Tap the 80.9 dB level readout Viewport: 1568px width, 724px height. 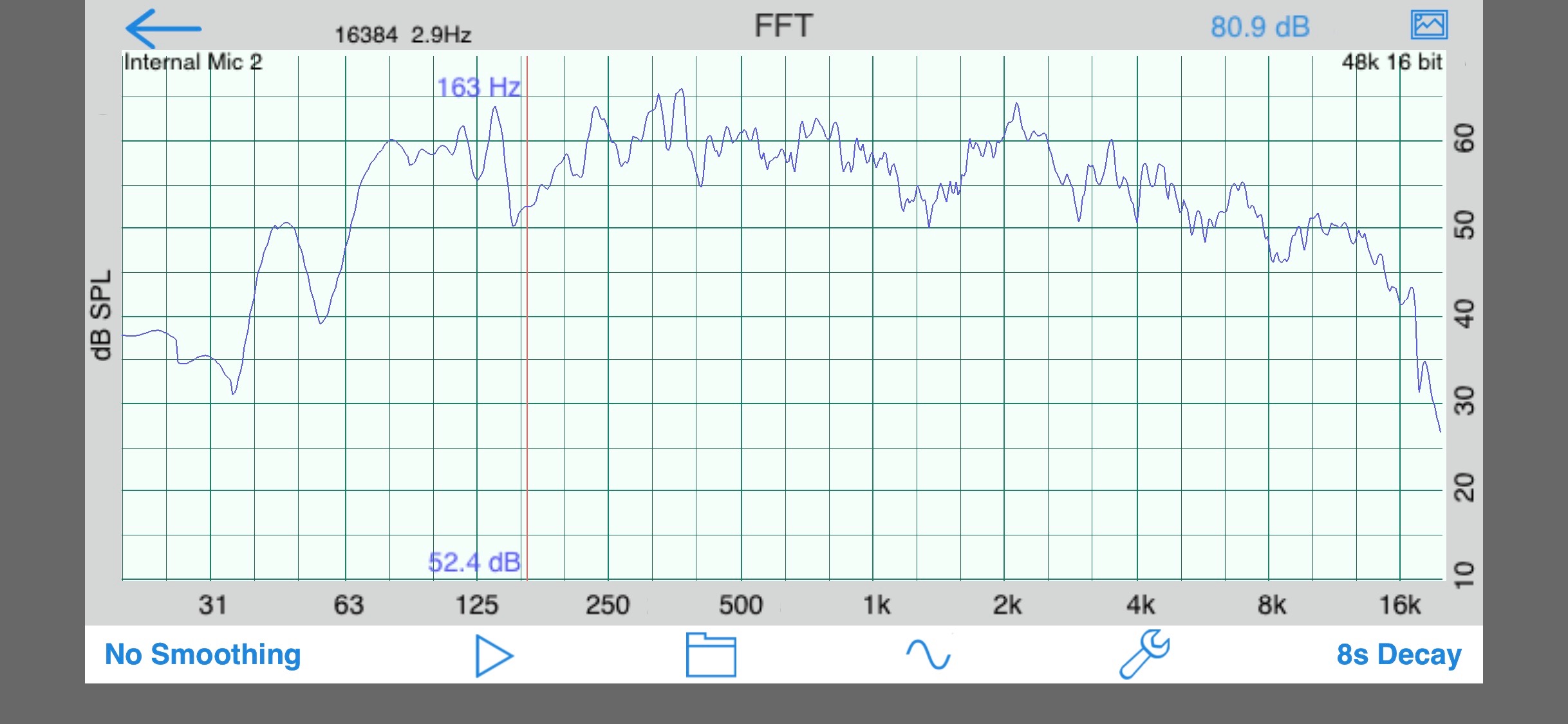1260,27
